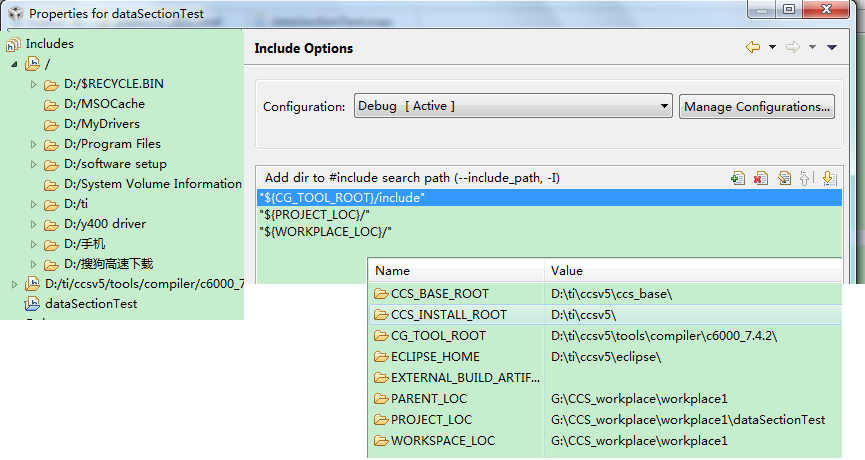Select the PROJECT_LOC variable row

coord(605,419)
